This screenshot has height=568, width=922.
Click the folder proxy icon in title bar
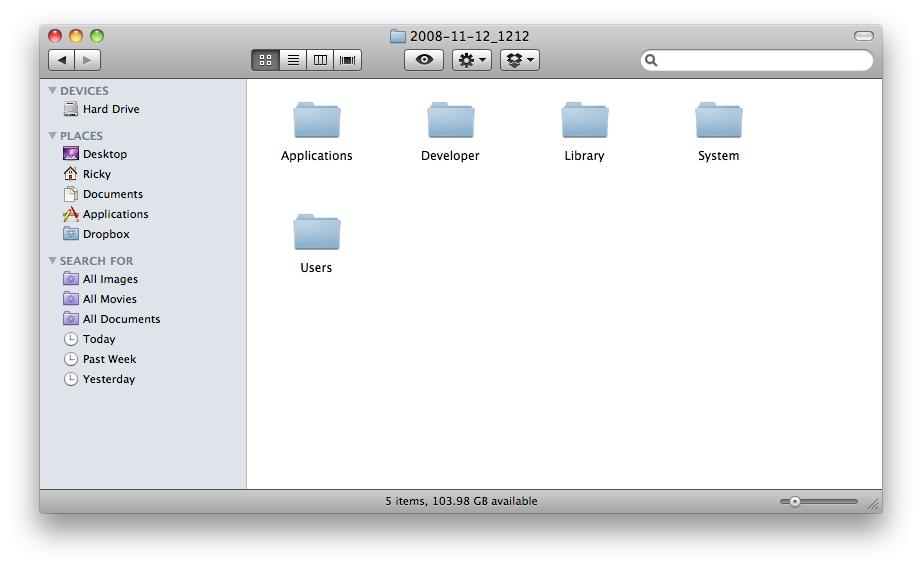[398, 36]
